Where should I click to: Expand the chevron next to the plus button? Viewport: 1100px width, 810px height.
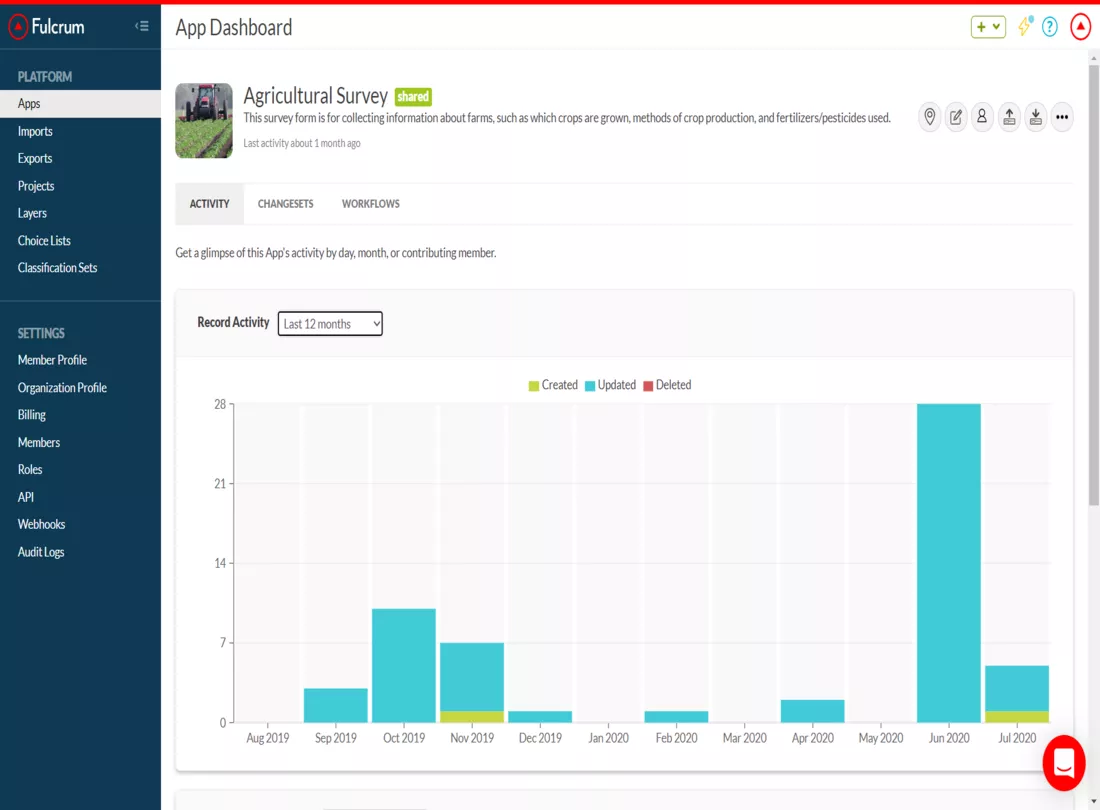pyautogui.click(x=996, y=26)
